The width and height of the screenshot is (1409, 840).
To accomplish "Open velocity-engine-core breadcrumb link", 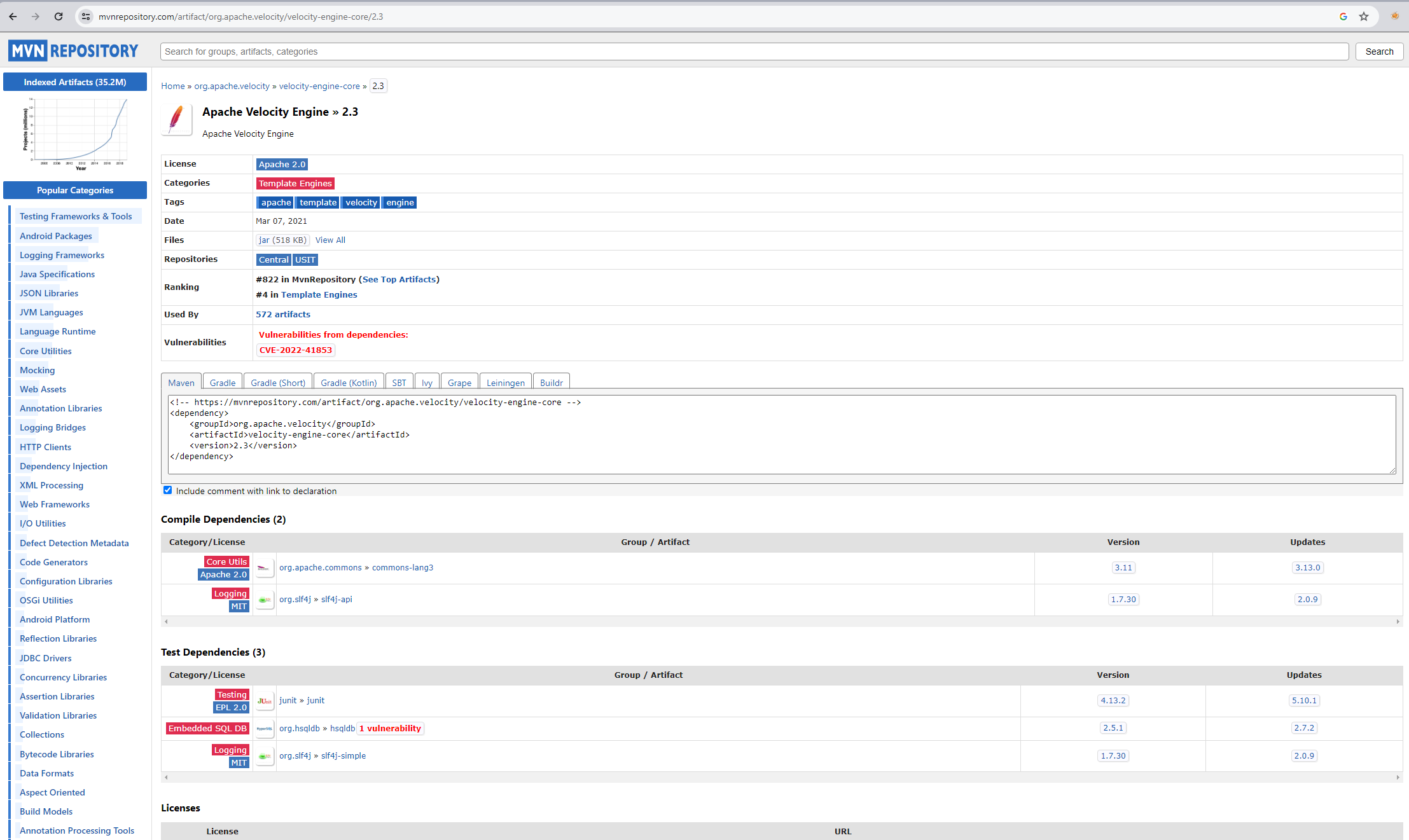I will [319, 86].
